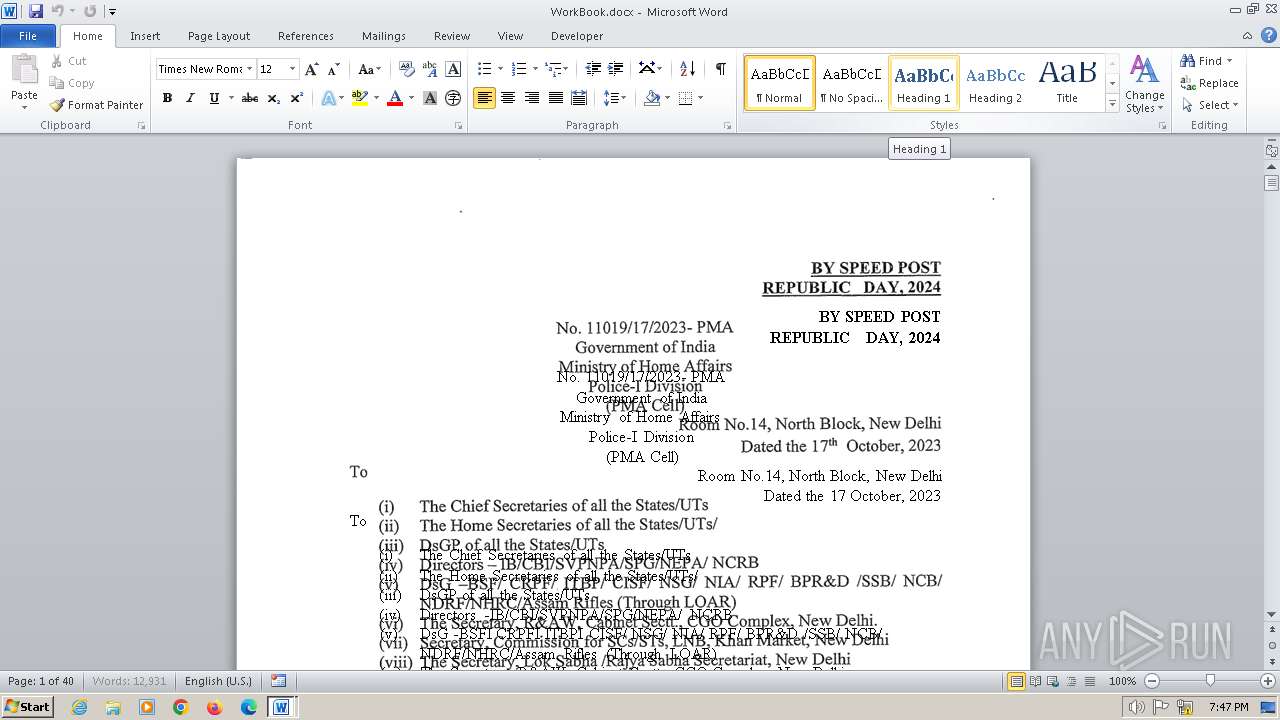Select the Format Painter tool
The width and height of the screenshot is (1280, 720).
[97, 105]
